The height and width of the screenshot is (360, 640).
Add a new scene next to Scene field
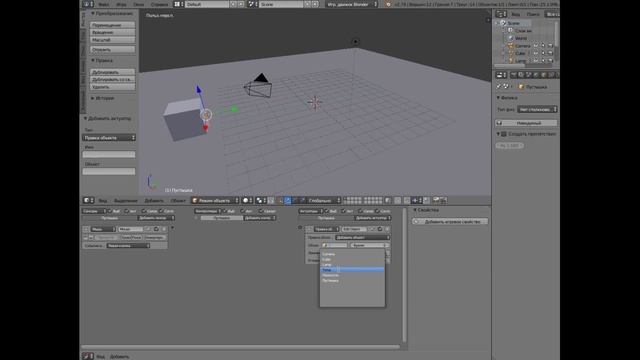tap(307, 4)
